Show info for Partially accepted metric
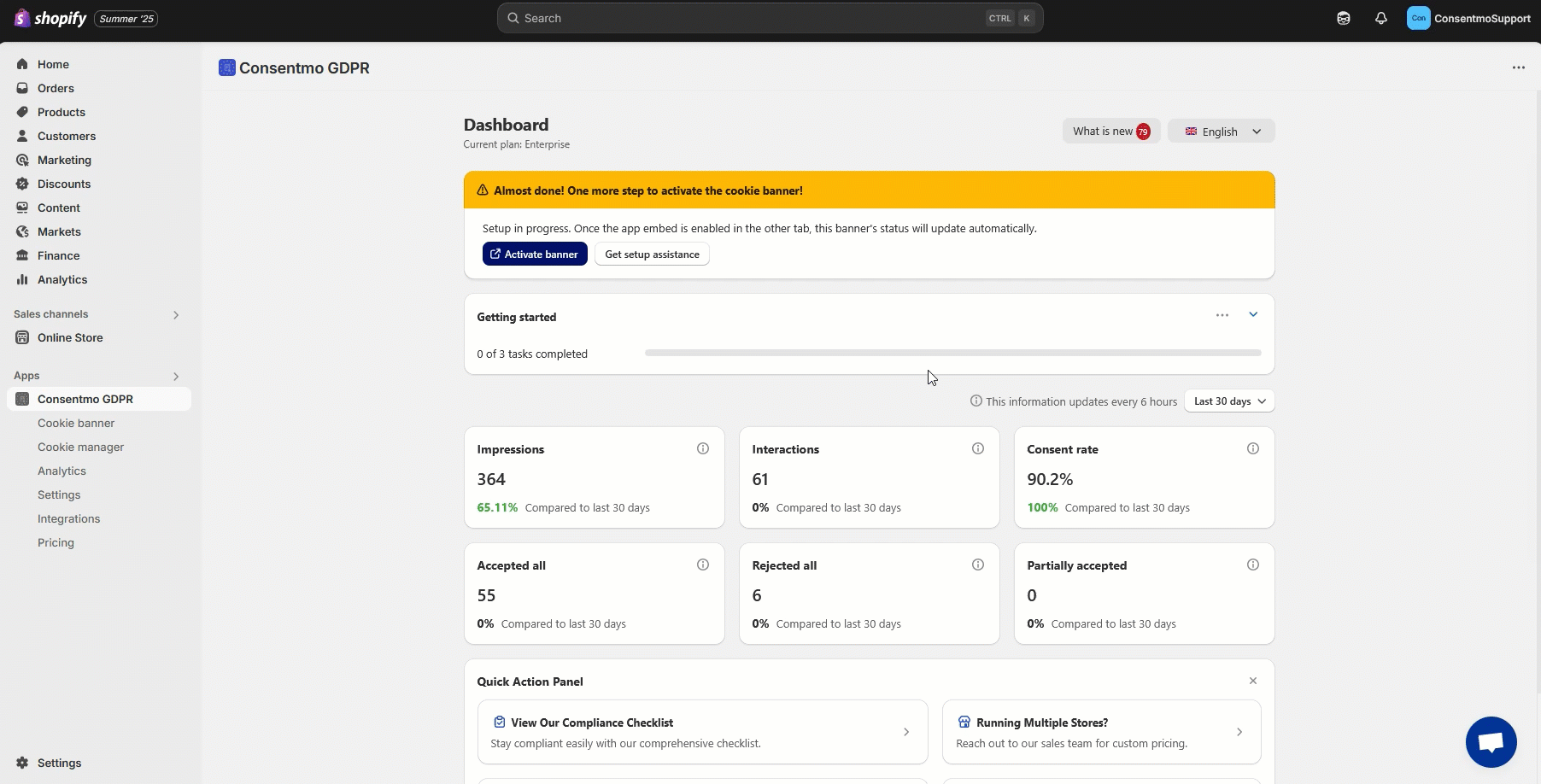The image size is (1541, 784). point(1253,565)
